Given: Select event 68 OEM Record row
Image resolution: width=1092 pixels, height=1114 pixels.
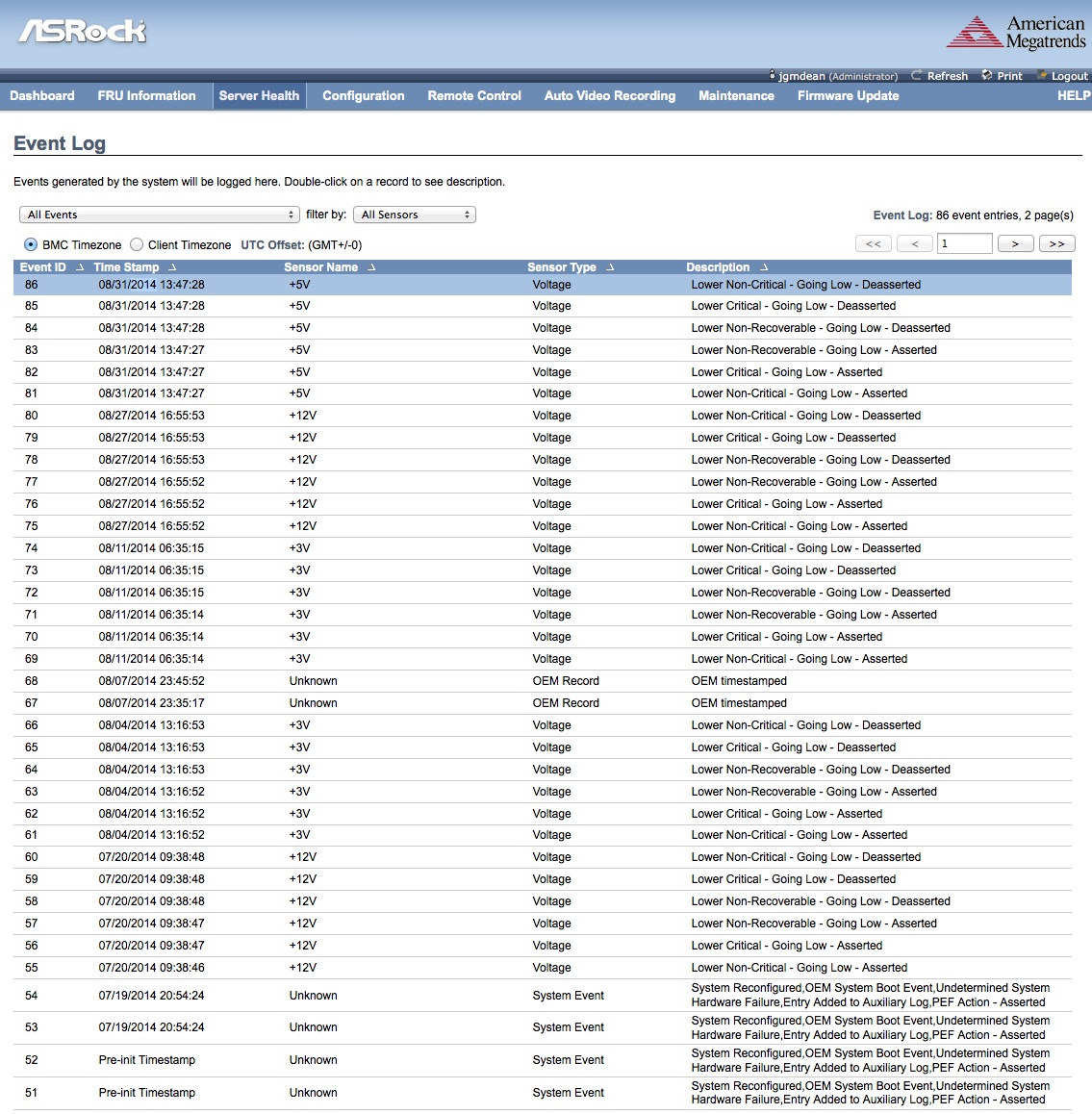Looking at the screenshot, I should pos(542,681).
